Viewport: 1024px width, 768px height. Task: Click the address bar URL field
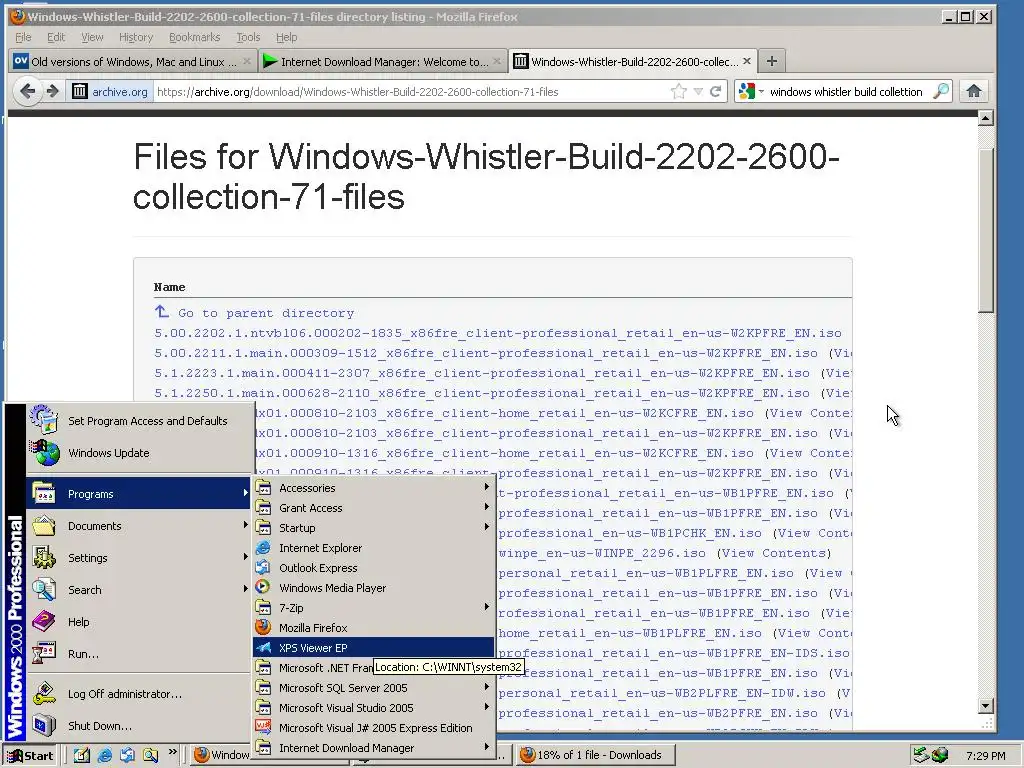(x=411, y=91)
